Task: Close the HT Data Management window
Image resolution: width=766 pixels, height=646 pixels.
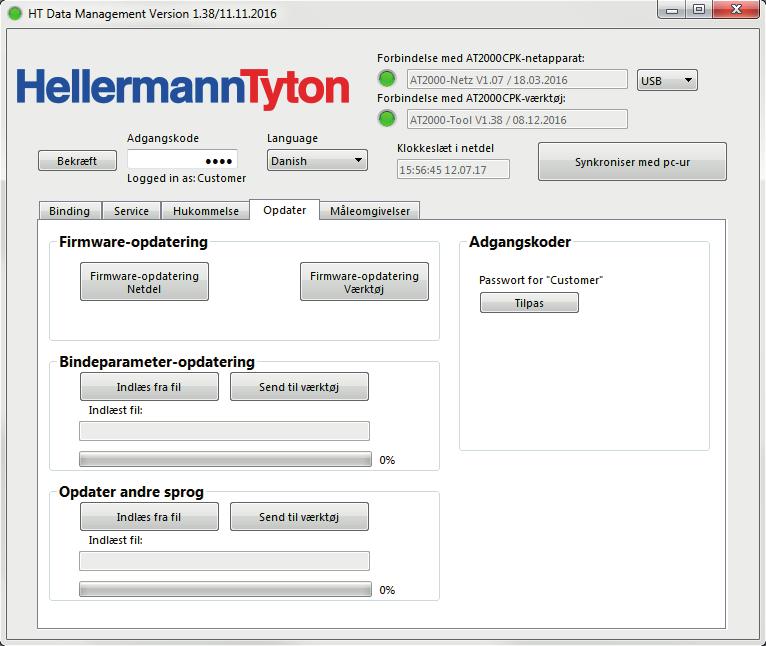Action: [736, 9]
